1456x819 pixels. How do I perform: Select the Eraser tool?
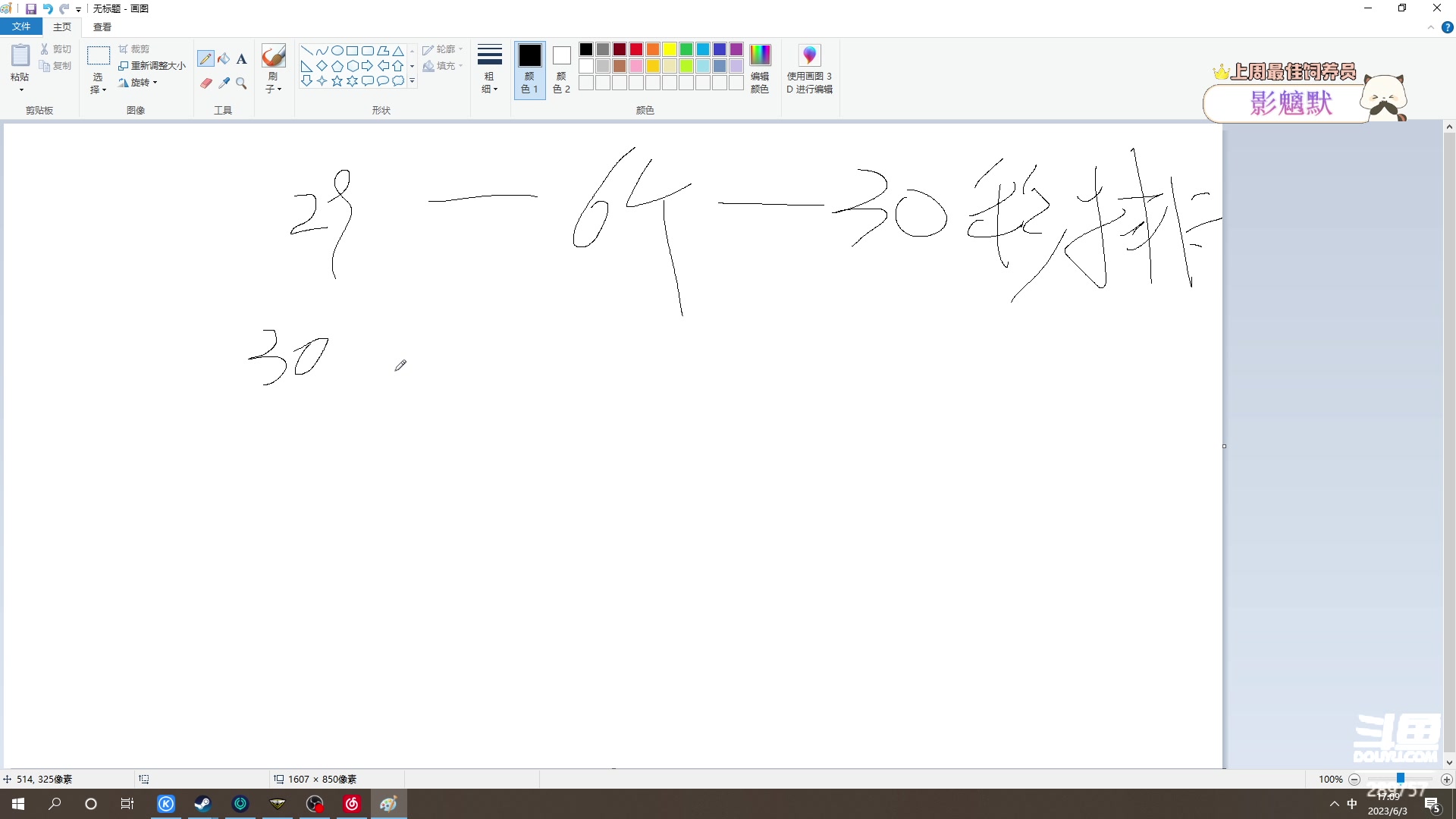(x=206, y=83)
